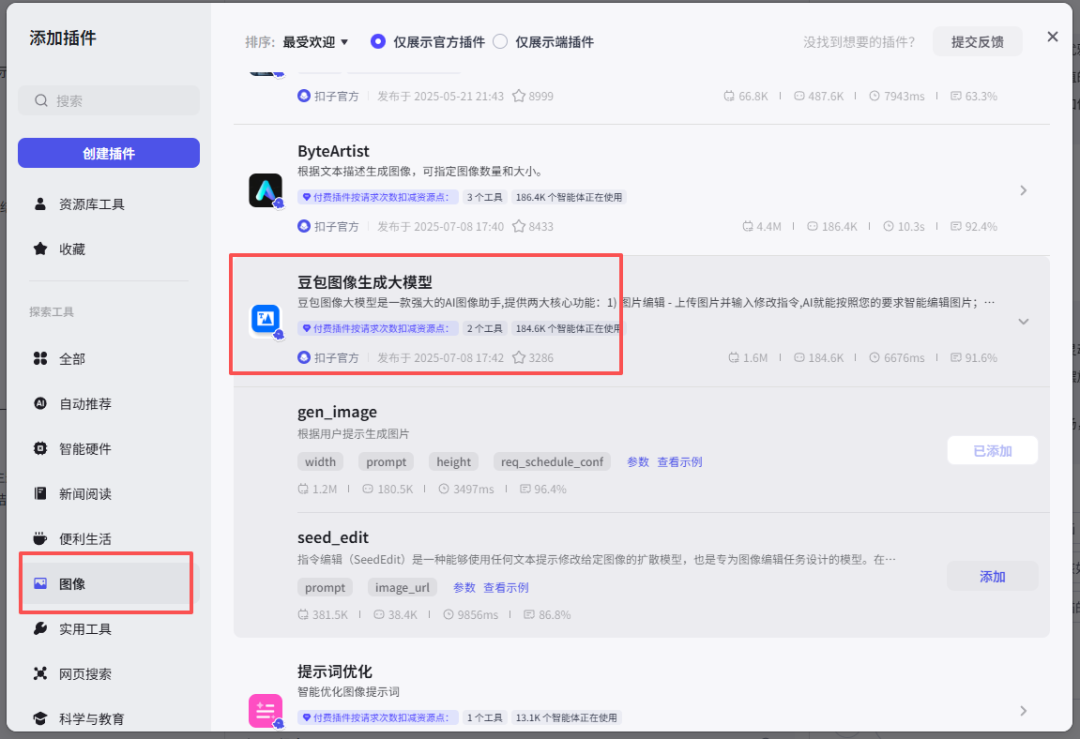Select the 全部 category

coord(109,358)
